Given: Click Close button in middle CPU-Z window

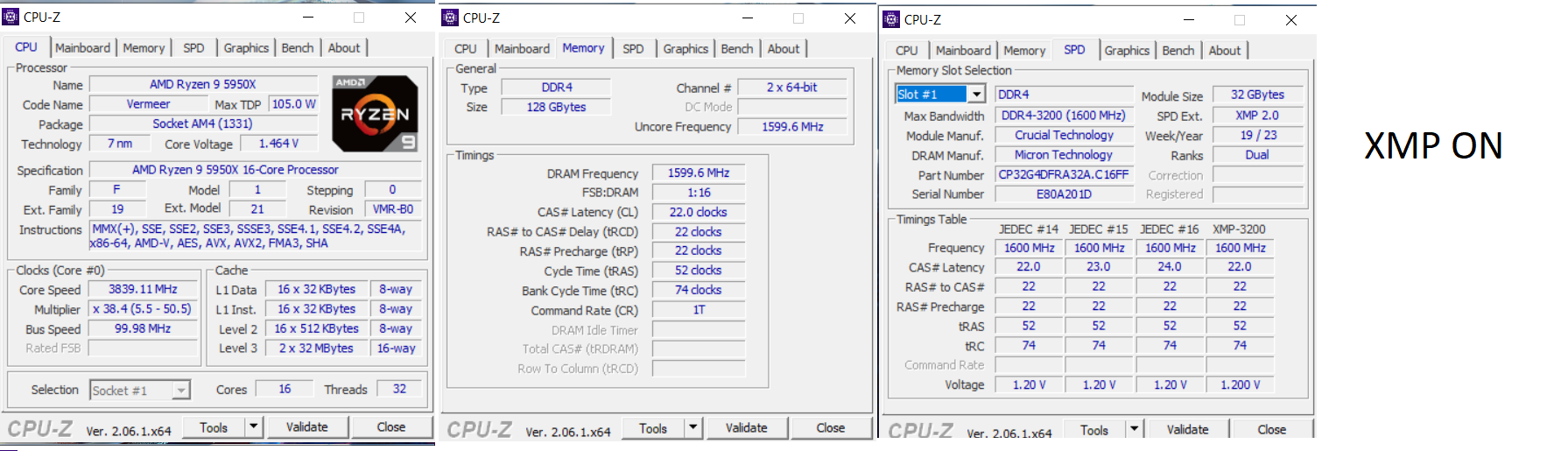Looking at the screenshot, I should point(831,428).
